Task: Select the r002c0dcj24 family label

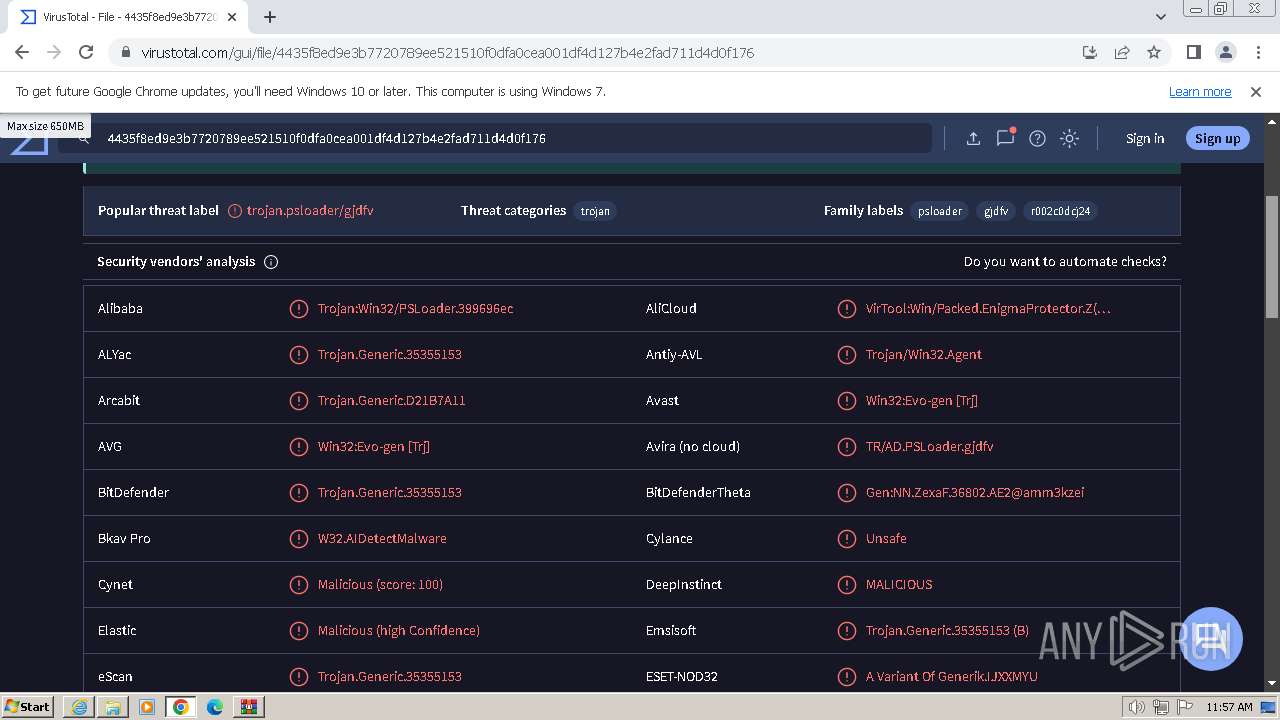Action: click(x=1061, y=211)
